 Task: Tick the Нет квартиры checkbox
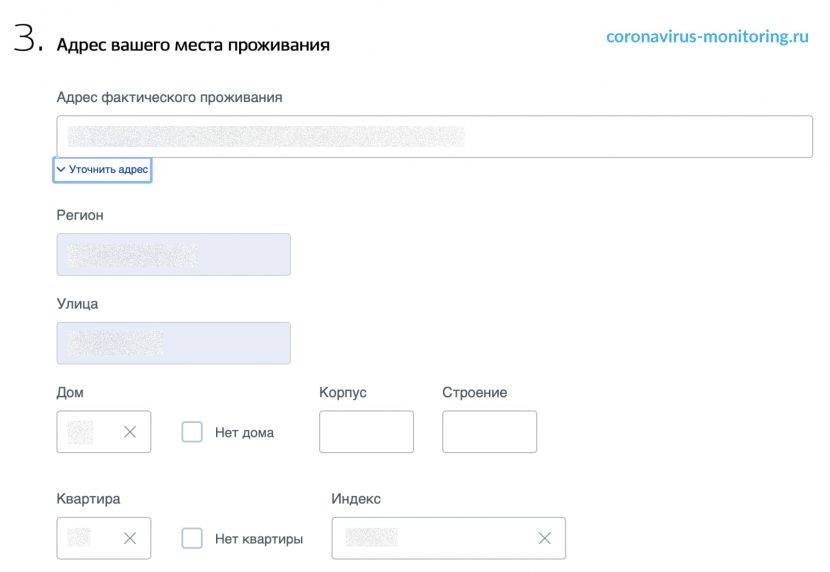coord(192,538)
